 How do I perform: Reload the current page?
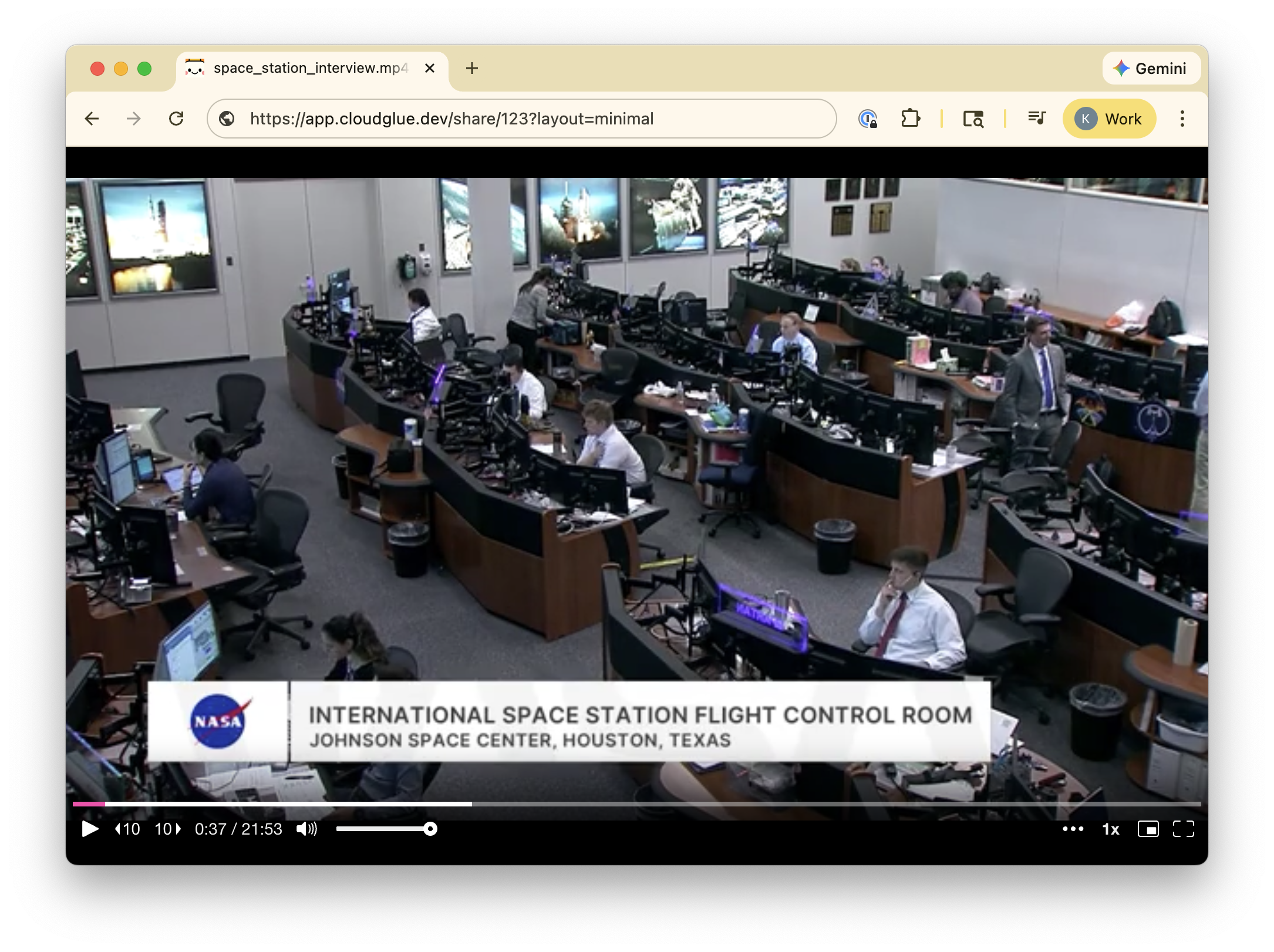point(176,119)
